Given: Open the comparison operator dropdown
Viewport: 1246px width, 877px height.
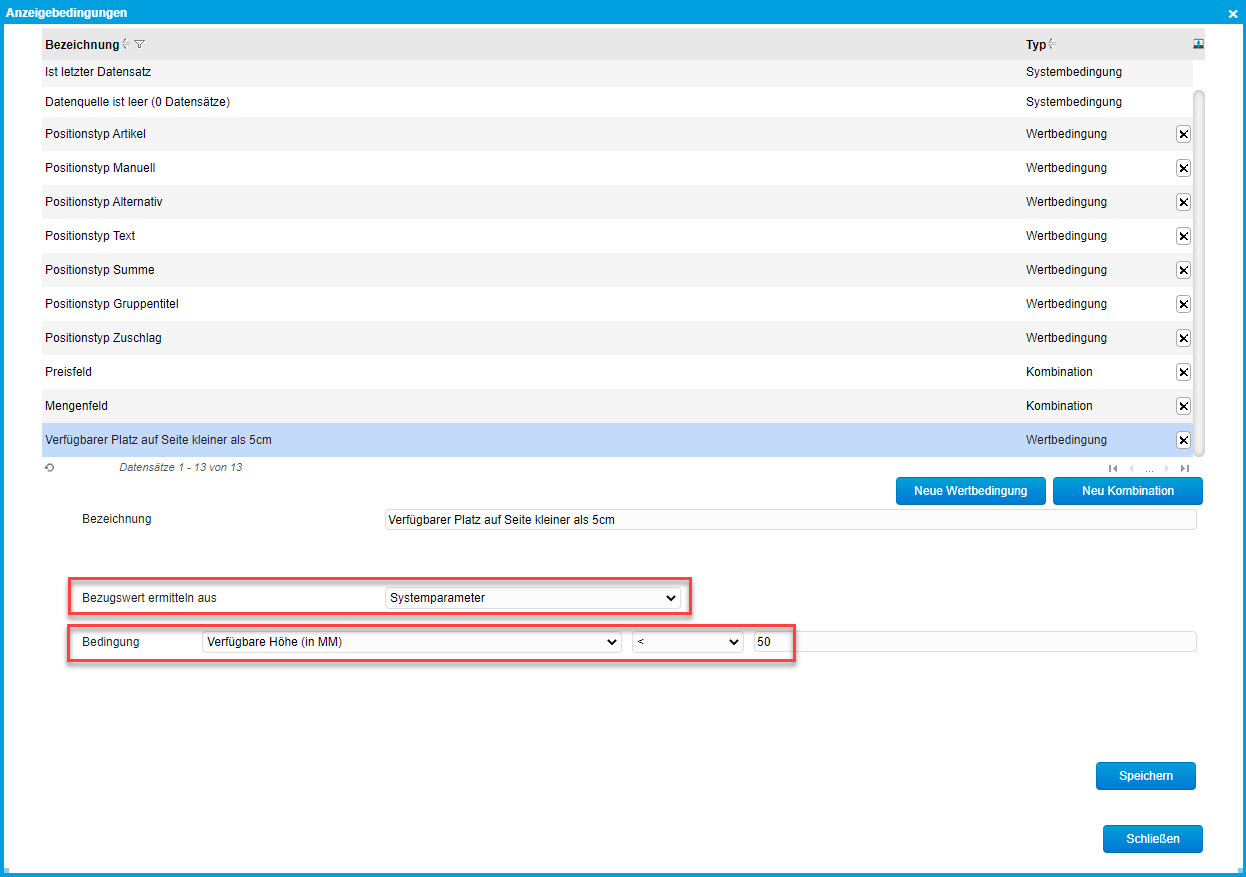Looking at the screenshot, I should click(x=688, y=642).
